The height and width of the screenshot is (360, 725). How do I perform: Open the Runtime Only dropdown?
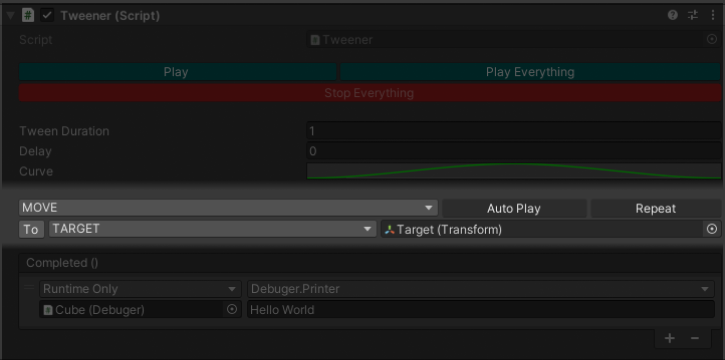[x=140, y=289]
